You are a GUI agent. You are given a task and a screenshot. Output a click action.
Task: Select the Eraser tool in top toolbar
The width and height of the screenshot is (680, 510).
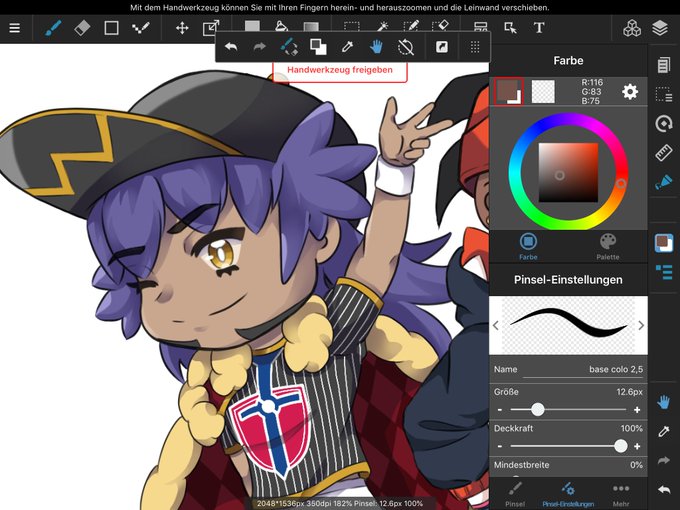[82, 28]
